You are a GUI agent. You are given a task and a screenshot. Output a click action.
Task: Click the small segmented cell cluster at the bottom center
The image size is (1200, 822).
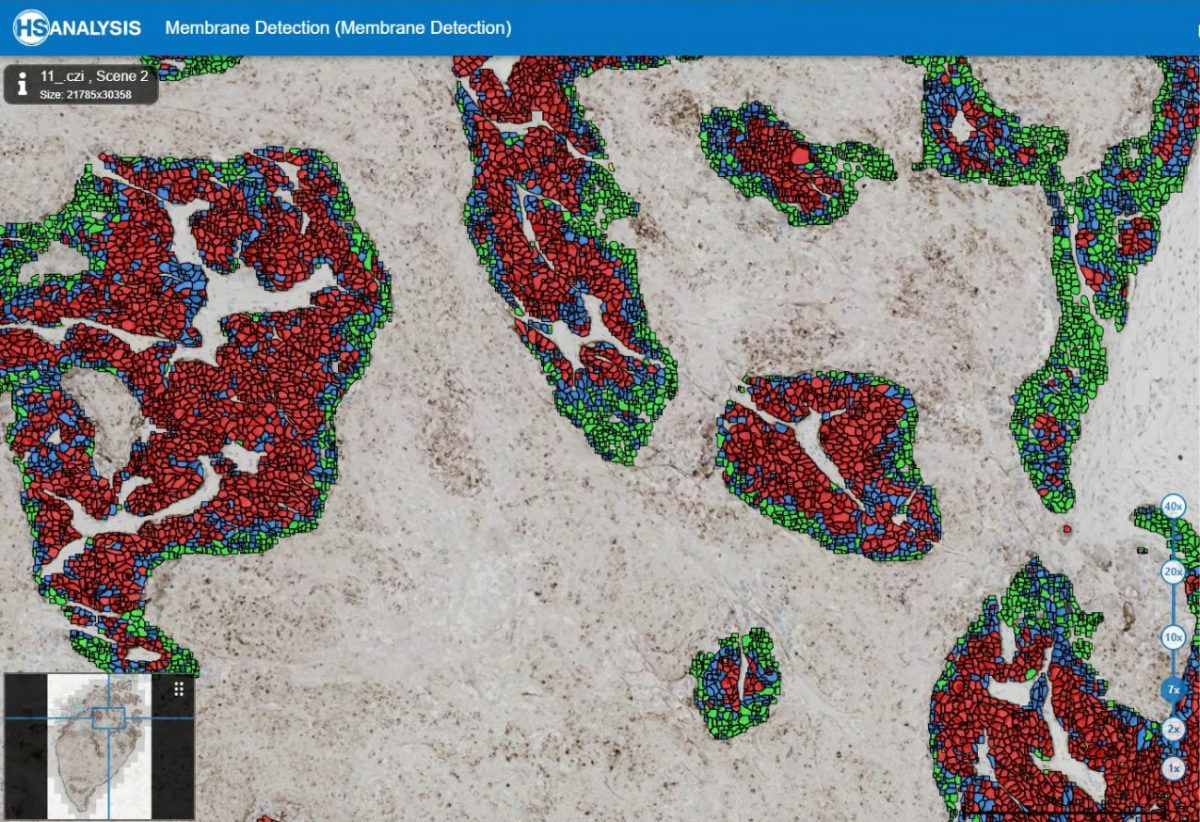(x=736, y=683)
